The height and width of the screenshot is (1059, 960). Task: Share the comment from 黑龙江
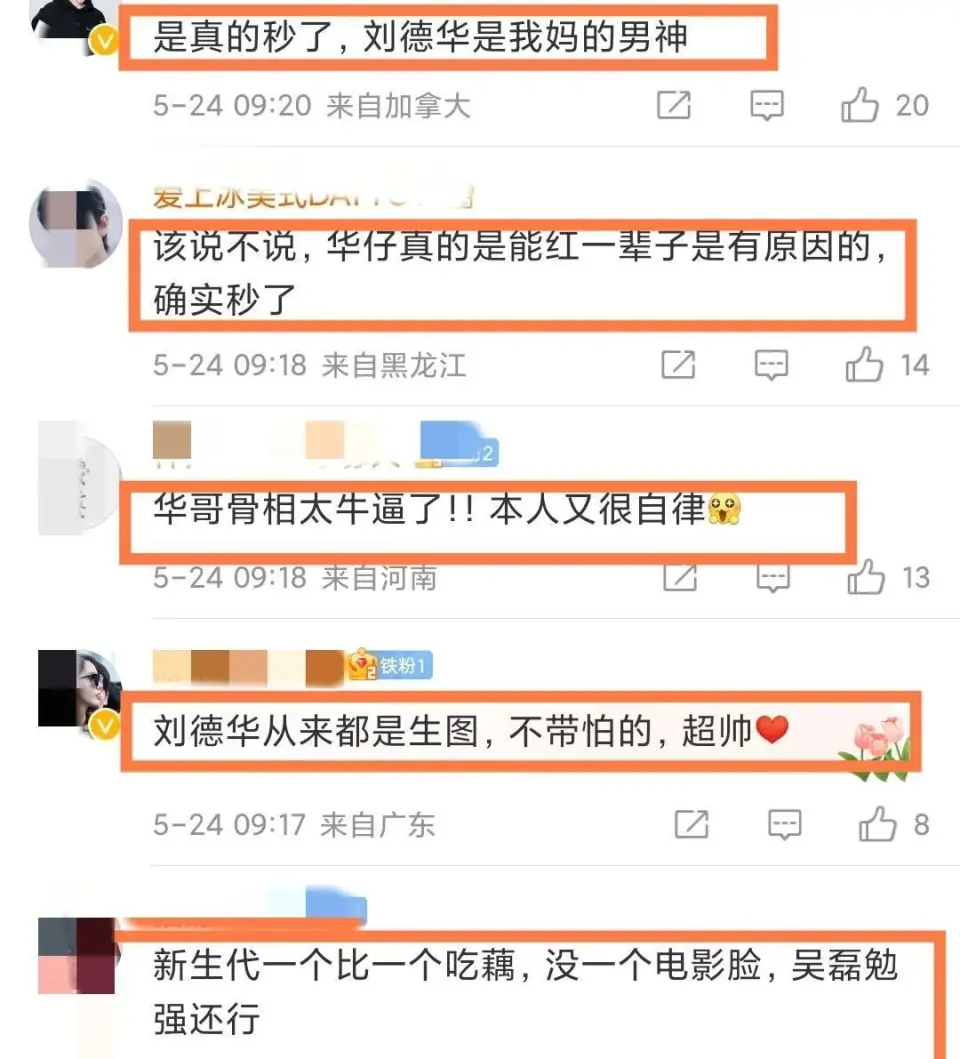(x=678, y=365)
